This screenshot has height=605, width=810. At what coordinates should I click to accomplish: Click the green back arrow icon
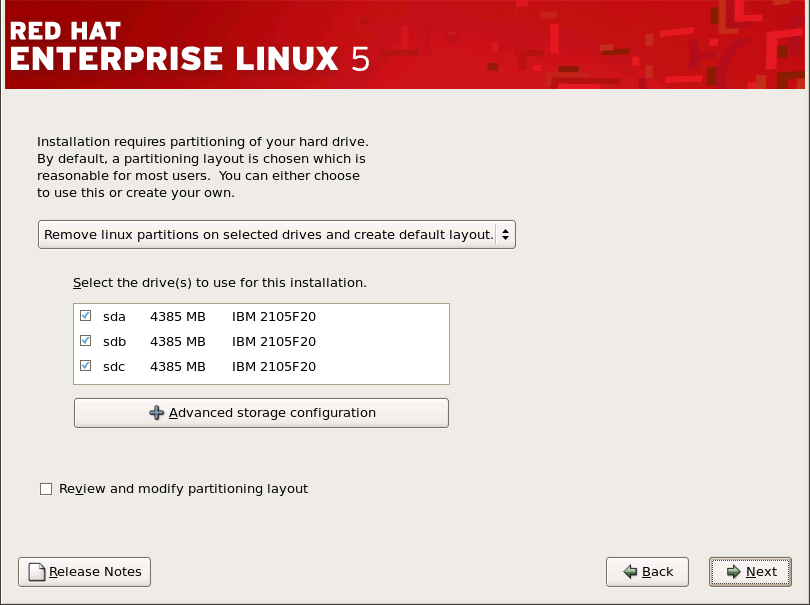pyautogui.click(x=630, y=571)
